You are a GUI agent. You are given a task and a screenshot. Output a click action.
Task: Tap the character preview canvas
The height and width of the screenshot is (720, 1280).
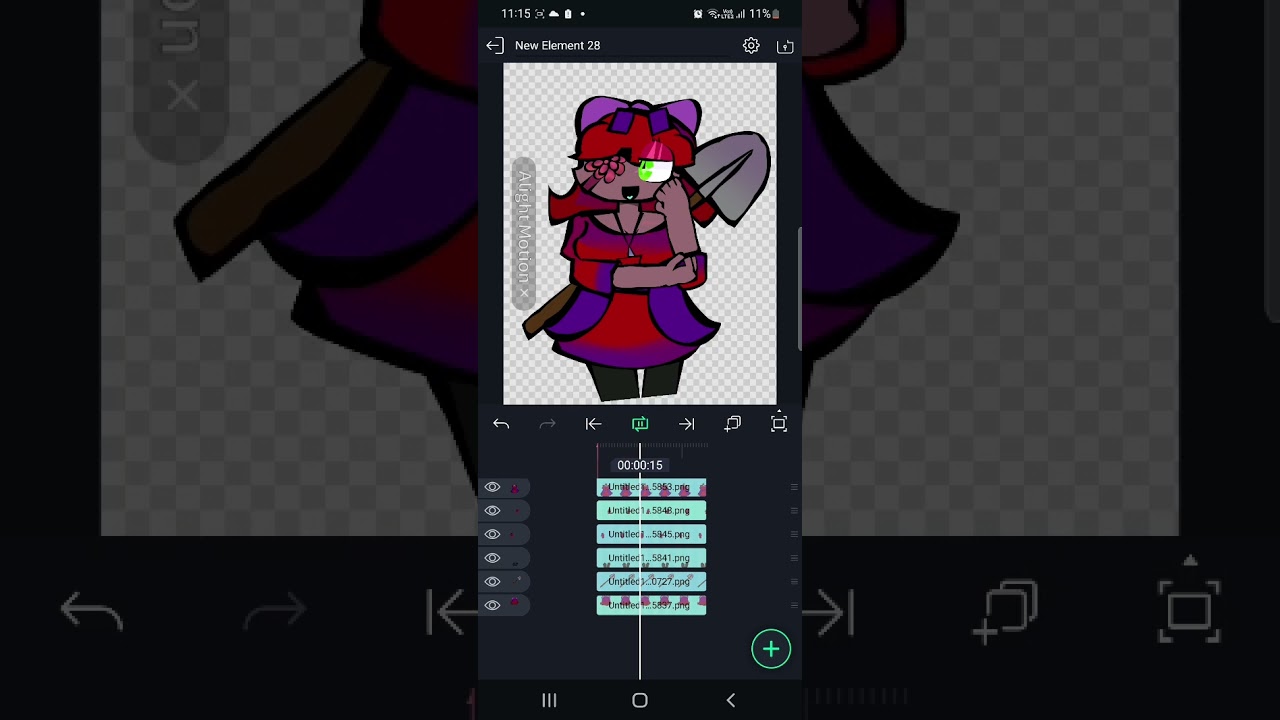coord(640,233)
